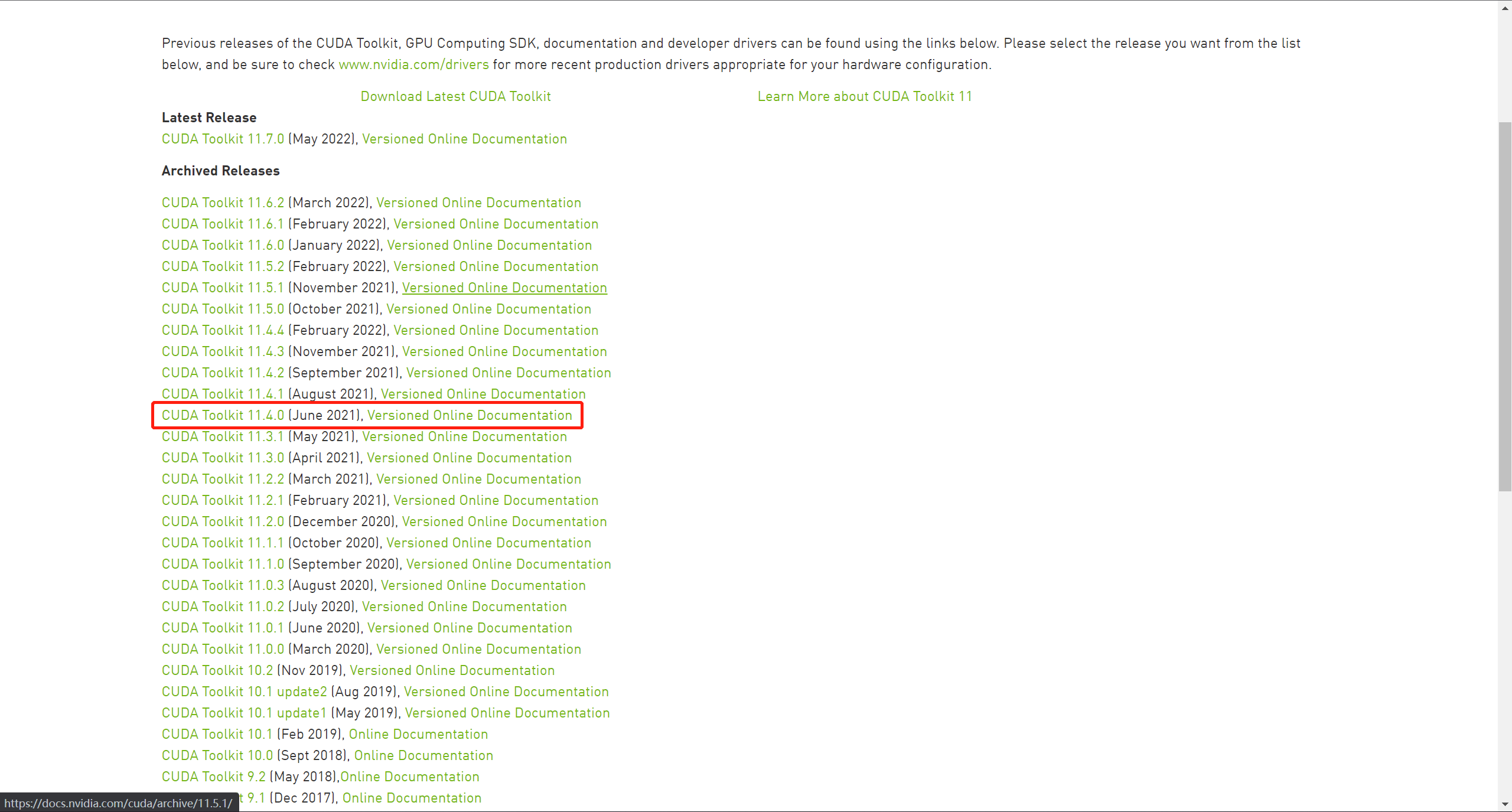This screenshot has height=812, width=1512.
Task: Click CUDA Toolkit 10.1 update2 link
Action: 244,692
